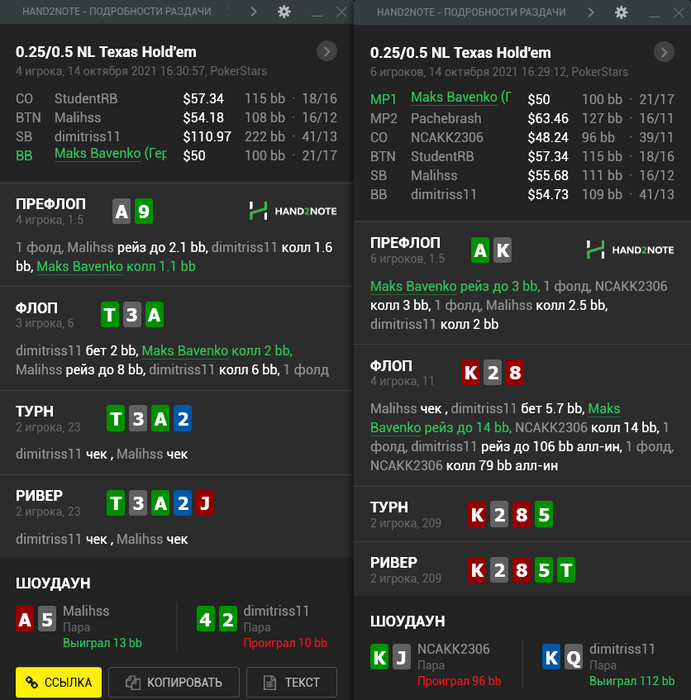Select player StudentRB in left window
691x700 pixels.
click(86, 99)
